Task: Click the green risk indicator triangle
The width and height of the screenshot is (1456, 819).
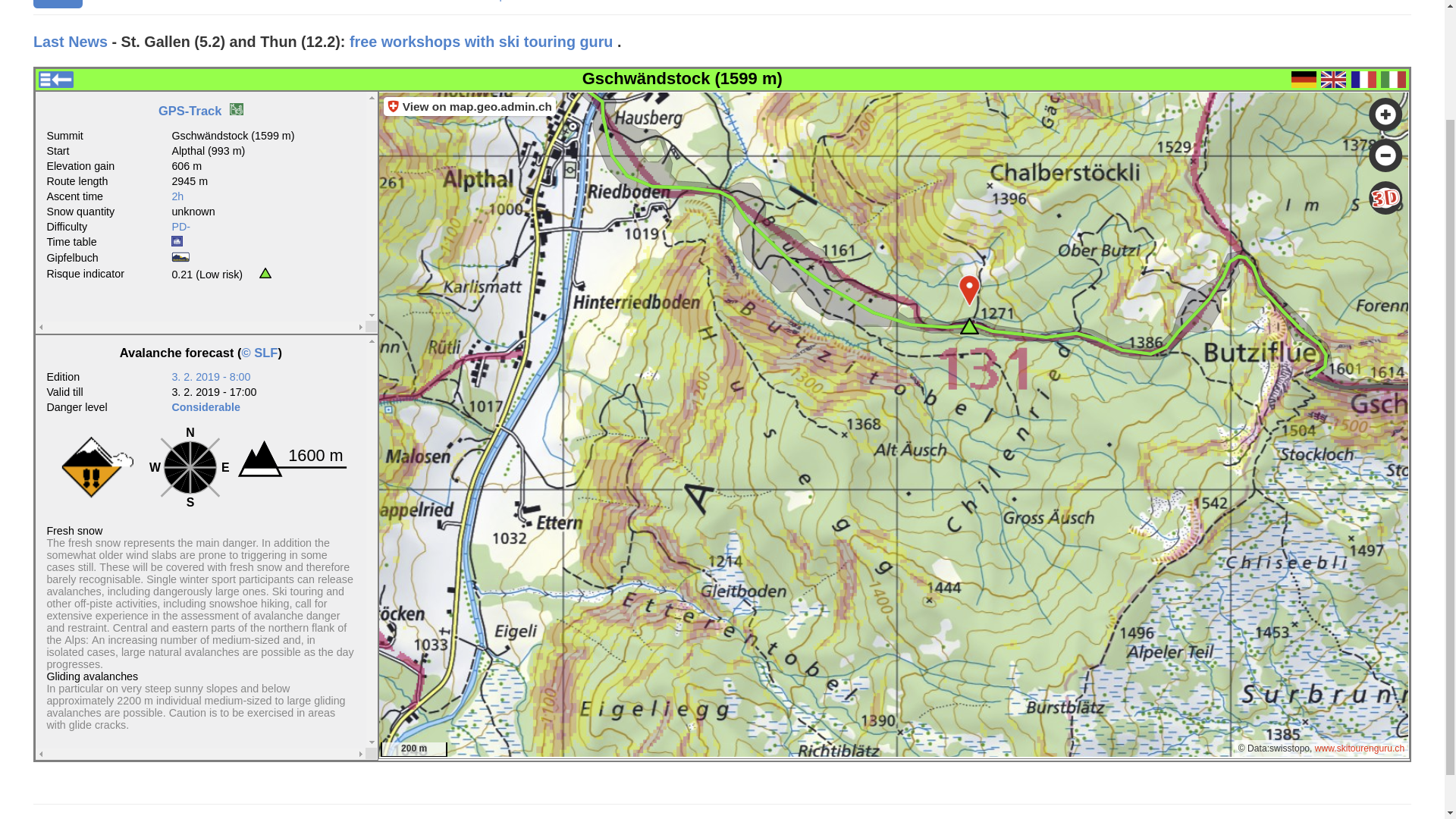Action: (265, 273)
